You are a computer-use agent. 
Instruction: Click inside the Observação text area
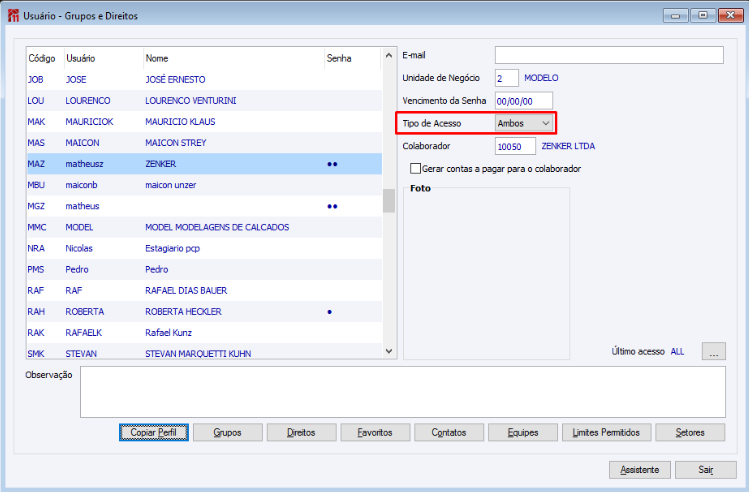(x=403, y=392)
